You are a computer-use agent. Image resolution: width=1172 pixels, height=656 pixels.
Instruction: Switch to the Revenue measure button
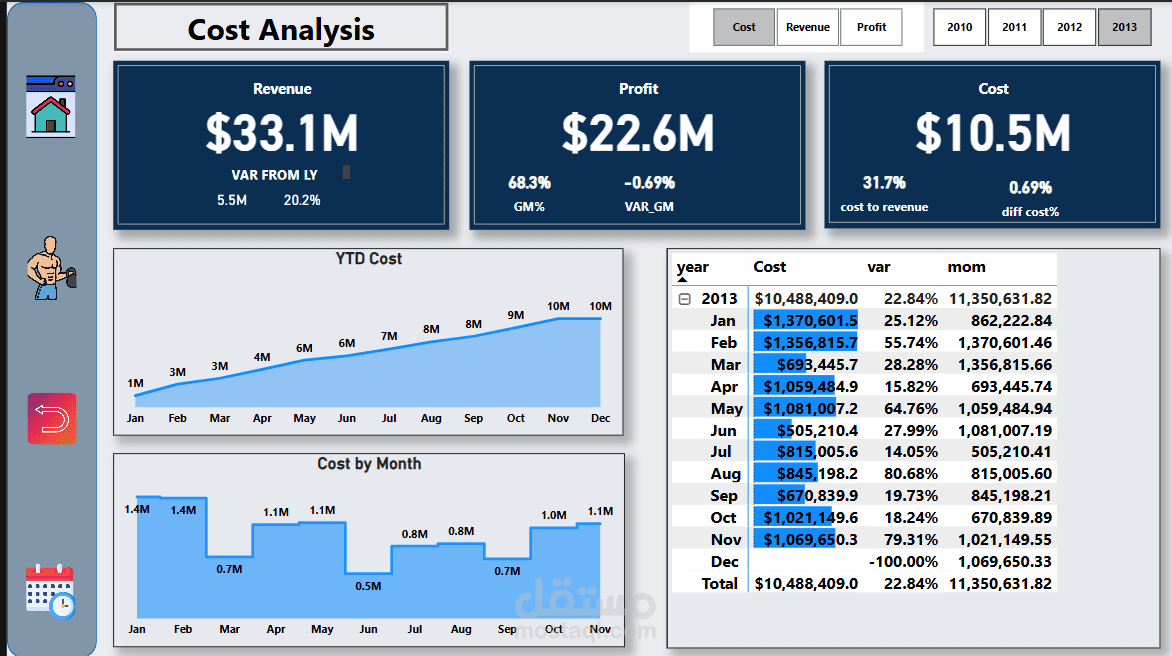(x=807, y=27)
